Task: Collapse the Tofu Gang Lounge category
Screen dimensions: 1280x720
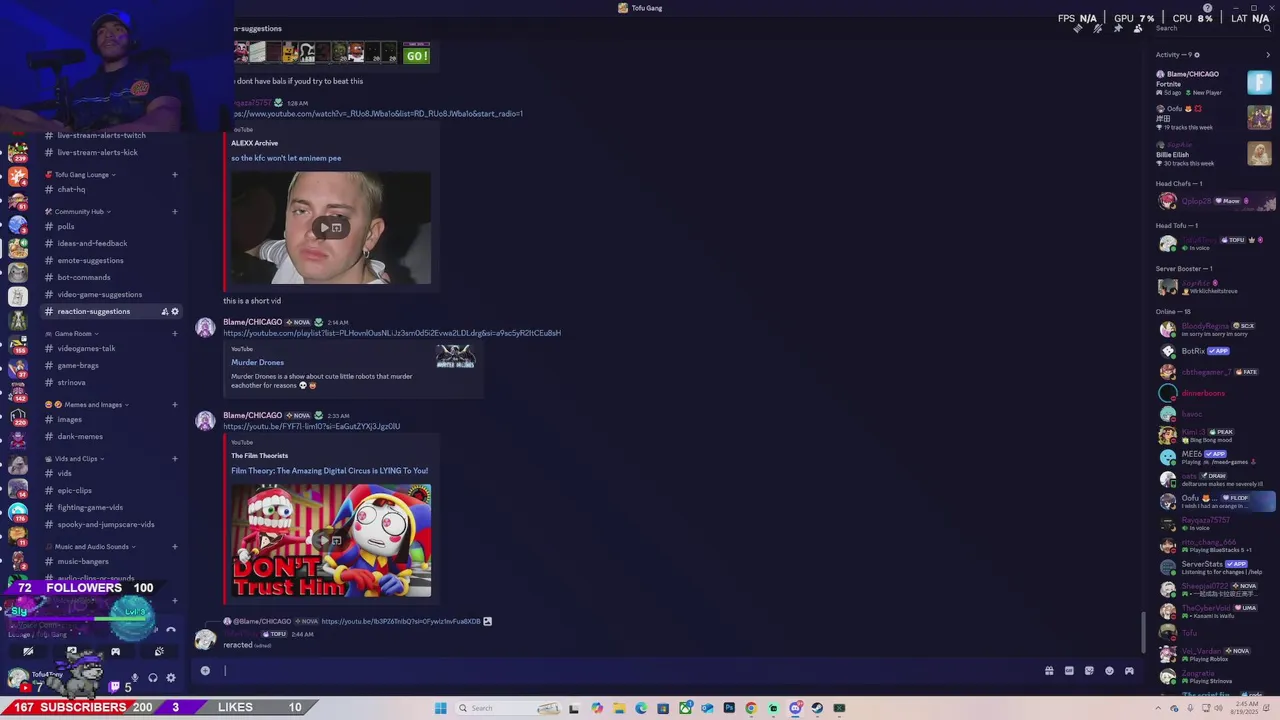Action: tap(85, 175)
